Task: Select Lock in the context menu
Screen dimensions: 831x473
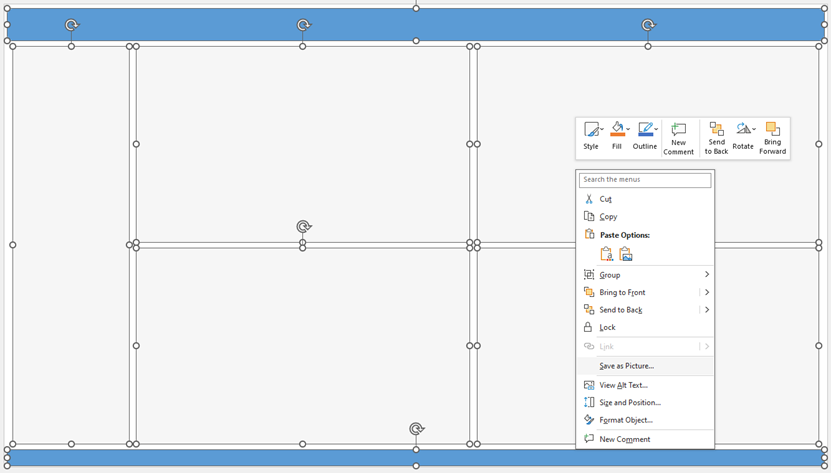Action: point(645,327)
